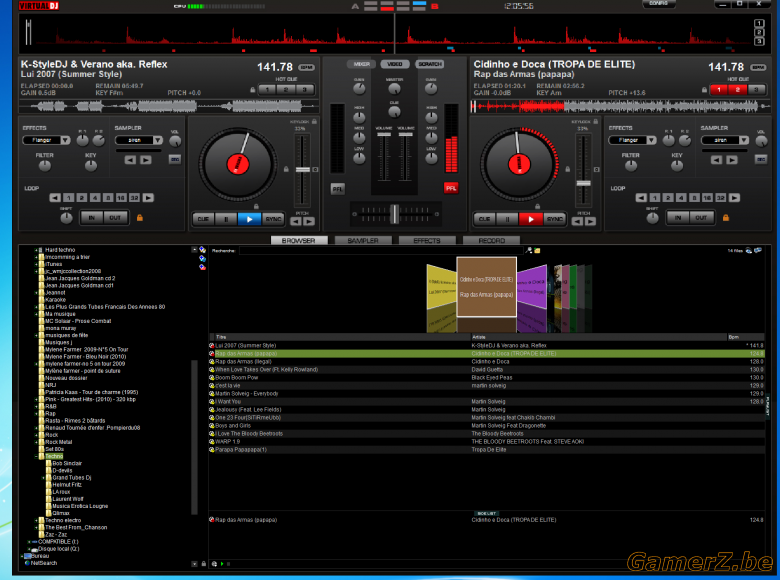Activate hot cue 1 on left deck
Screen dimensions: 780x580
pos(267,90)
